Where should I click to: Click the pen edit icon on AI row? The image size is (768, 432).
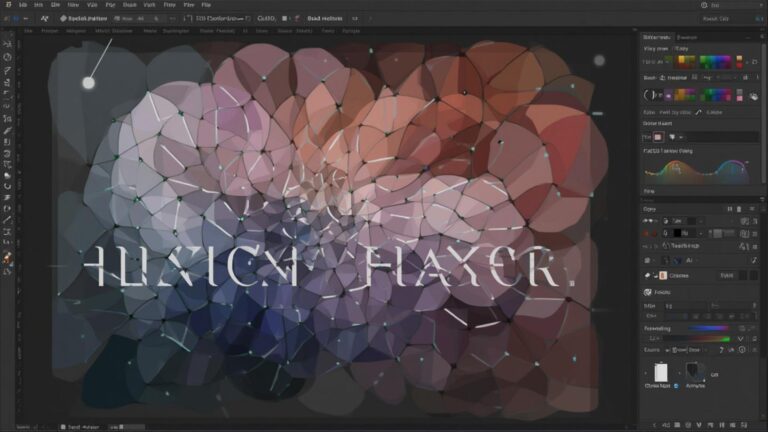[x=754, y=261]
